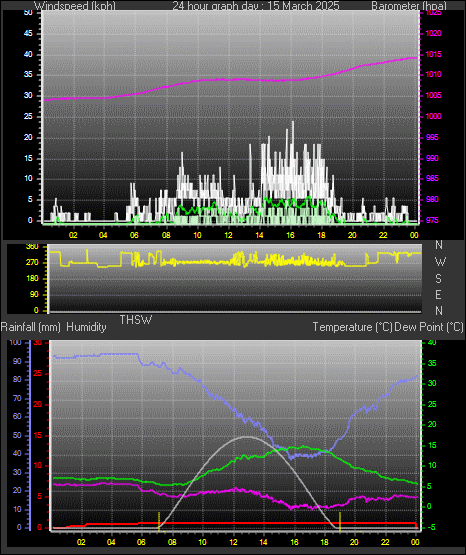Click the Barometer (hpa) axis title
The height and width of the screenshot is (555, 466).
409,6
